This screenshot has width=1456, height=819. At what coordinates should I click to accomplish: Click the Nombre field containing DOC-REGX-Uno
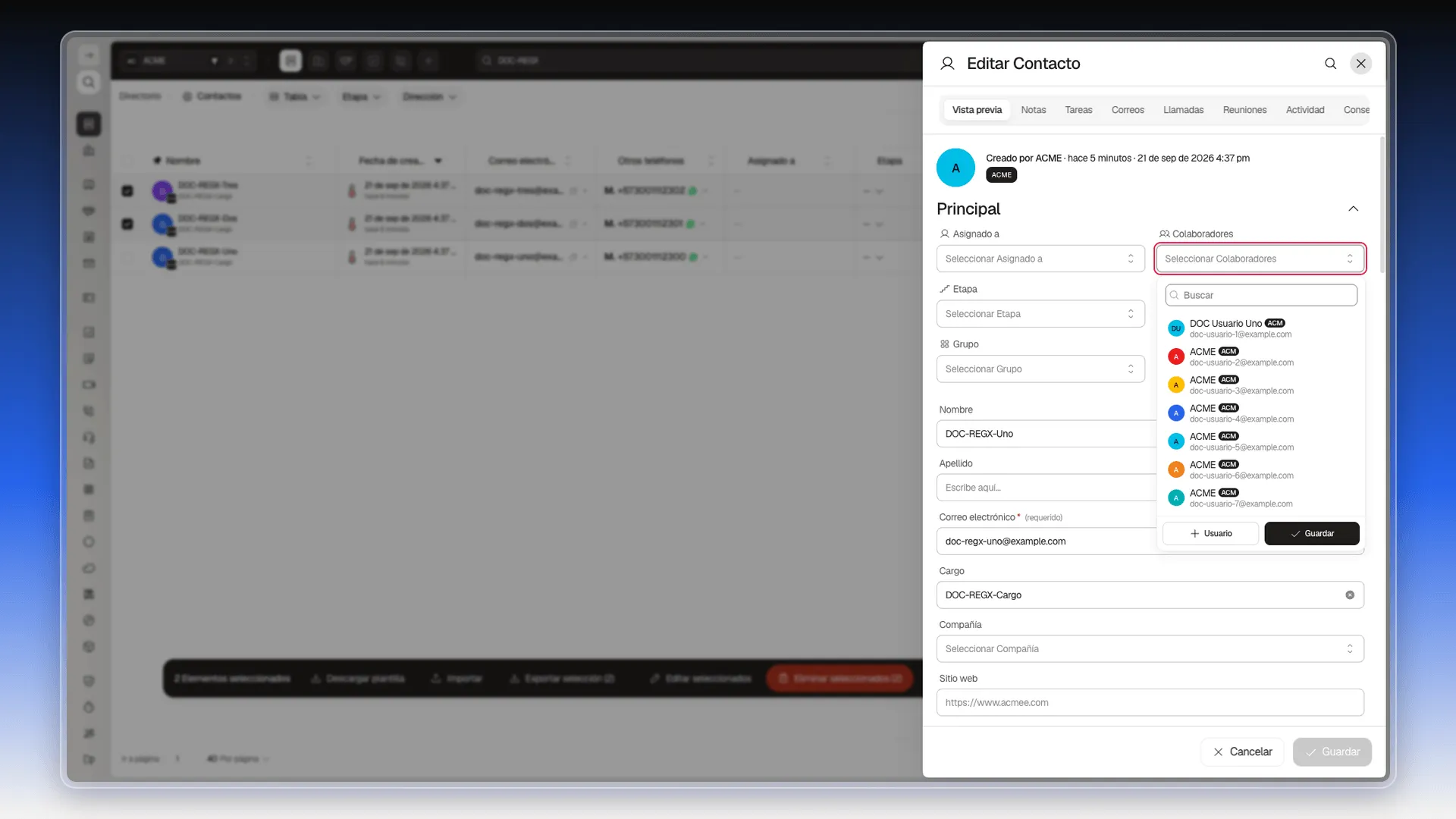pos(1046,434)
